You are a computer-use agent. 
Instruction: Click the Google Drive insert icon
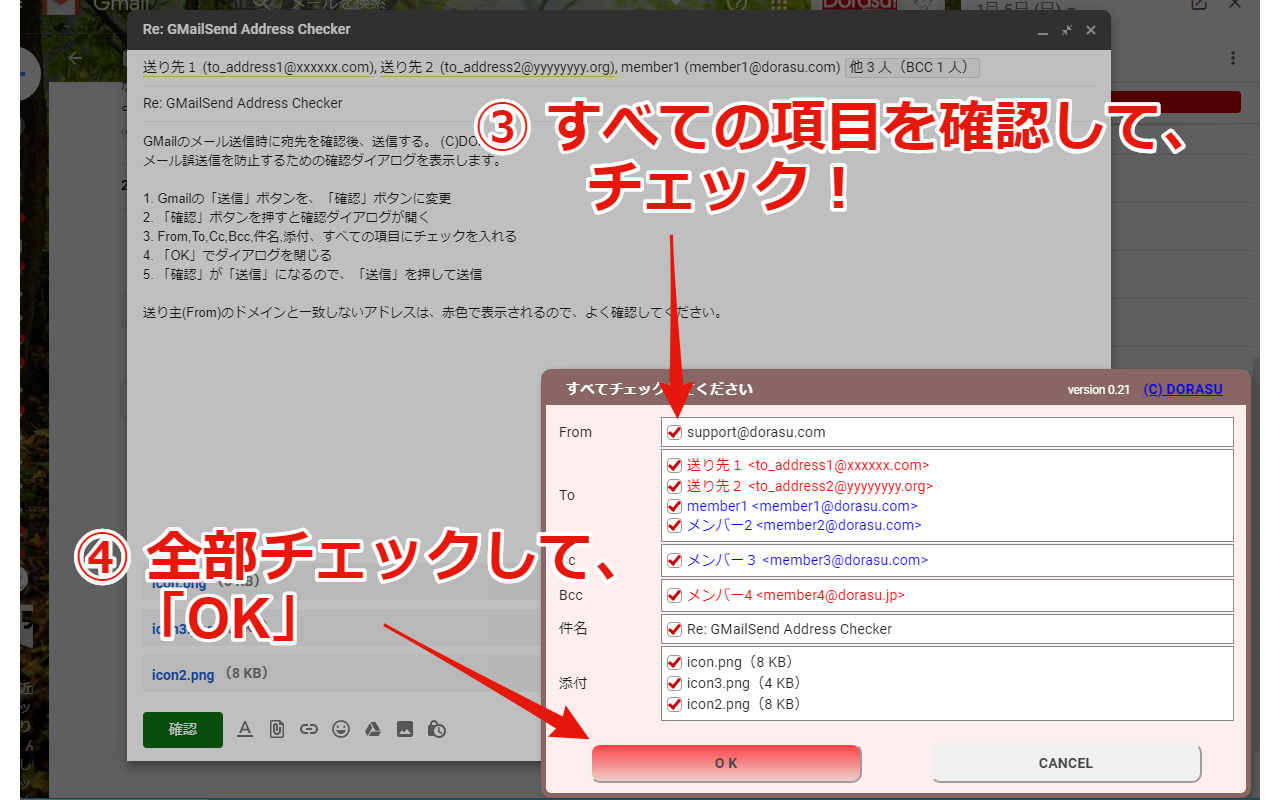pos(373,730)
